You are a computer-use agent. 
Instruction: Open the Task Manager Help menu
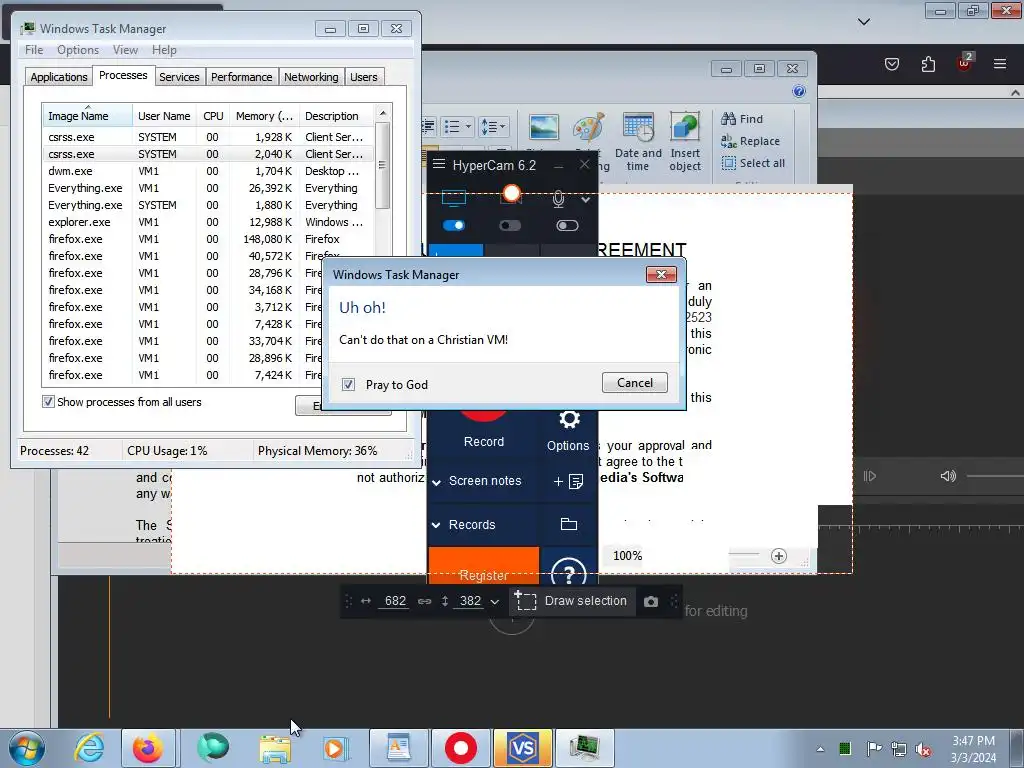164,50
